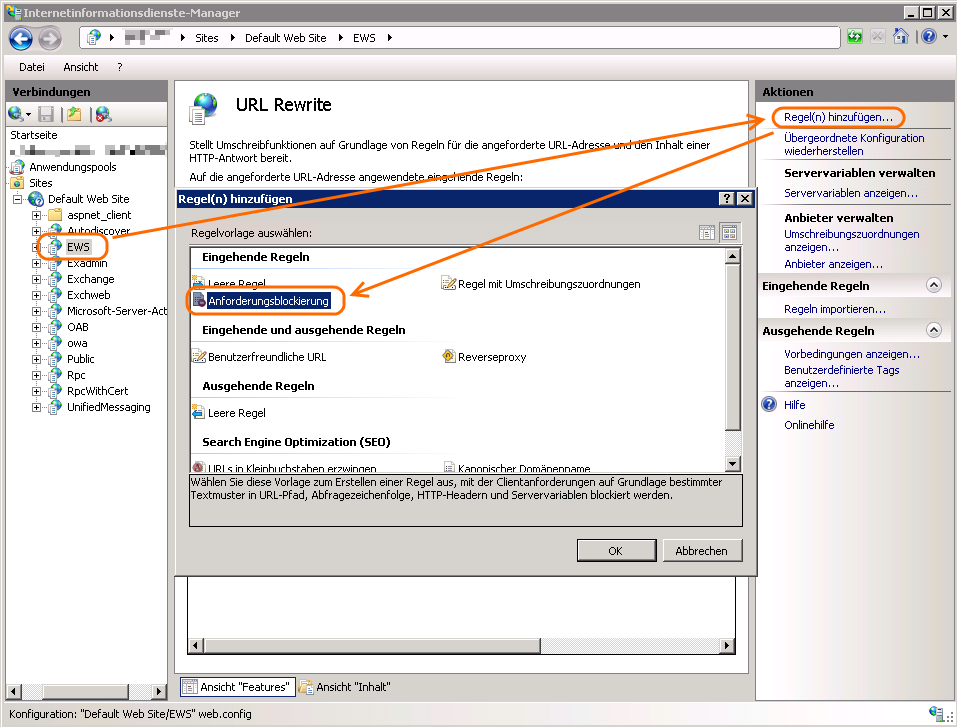Viewport: 957px width, 727px height.
Task: Select the Reverseproxy rule template
Action: (x=491, y=357)
